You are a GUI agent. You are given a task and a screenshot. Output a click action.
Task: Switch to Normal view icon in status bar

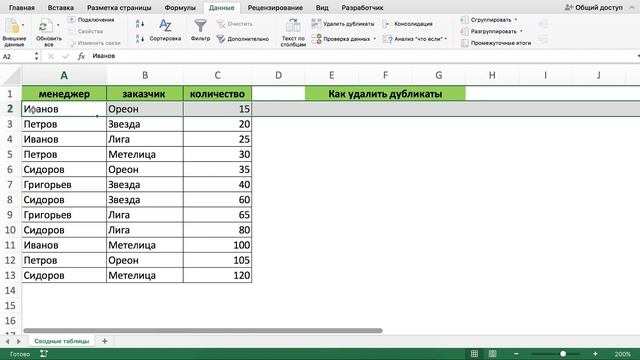(x=474, y=353)
